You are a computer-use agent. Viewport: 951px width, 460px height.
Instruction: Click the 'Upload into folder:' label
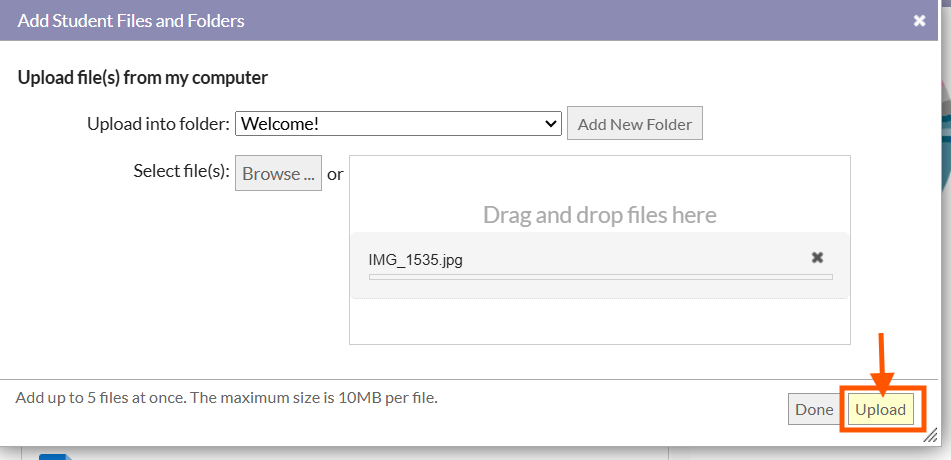pos(159,124)
